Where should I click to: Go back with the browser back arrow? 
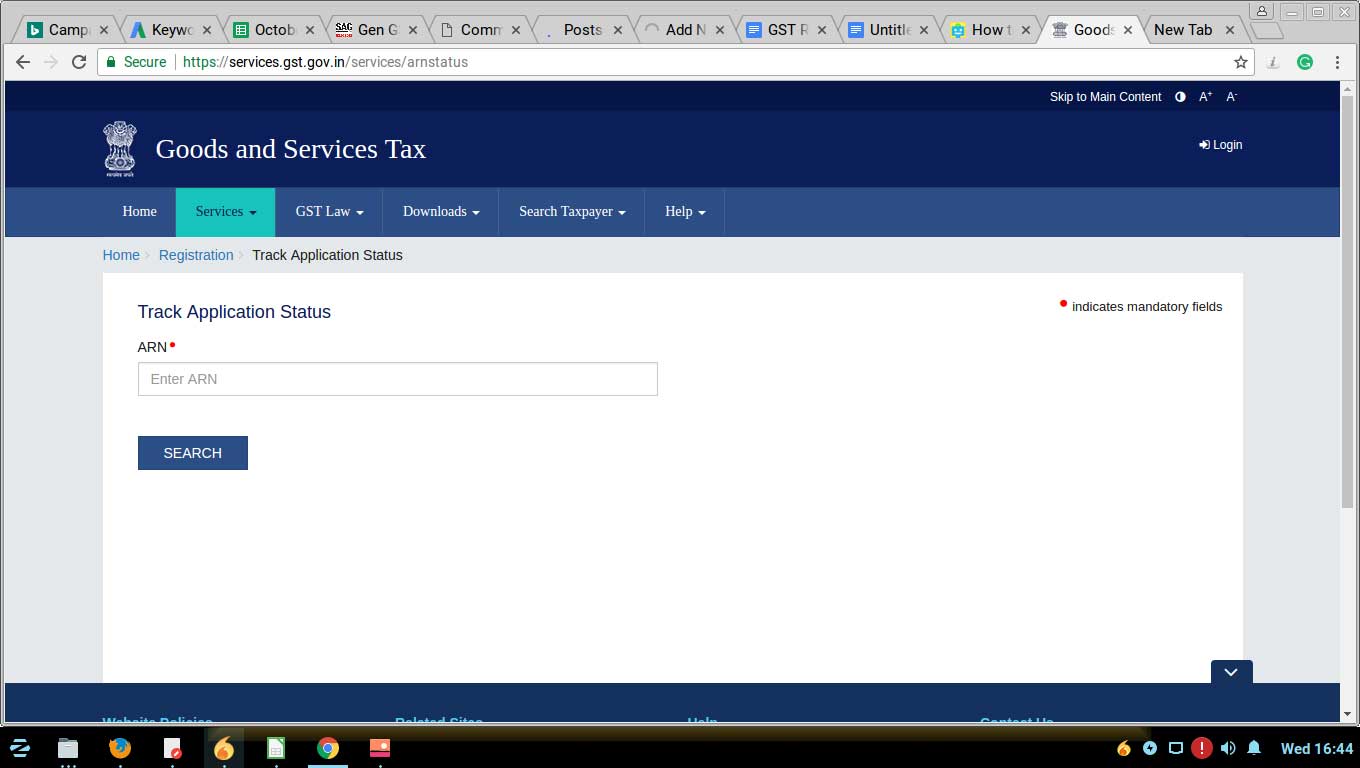[23, 62]
